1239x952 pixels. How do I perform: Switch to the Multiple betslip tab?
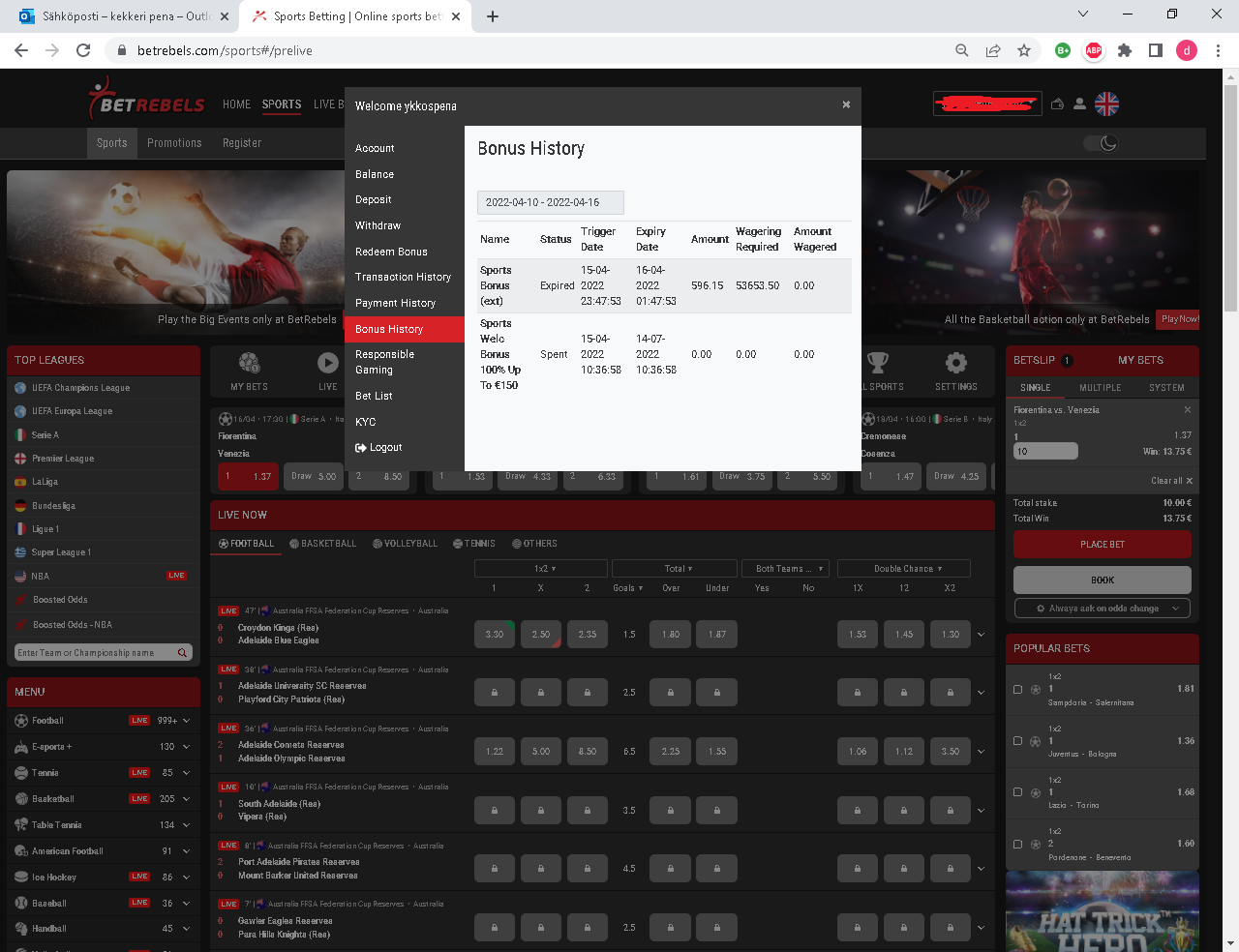coord(1100,388)
